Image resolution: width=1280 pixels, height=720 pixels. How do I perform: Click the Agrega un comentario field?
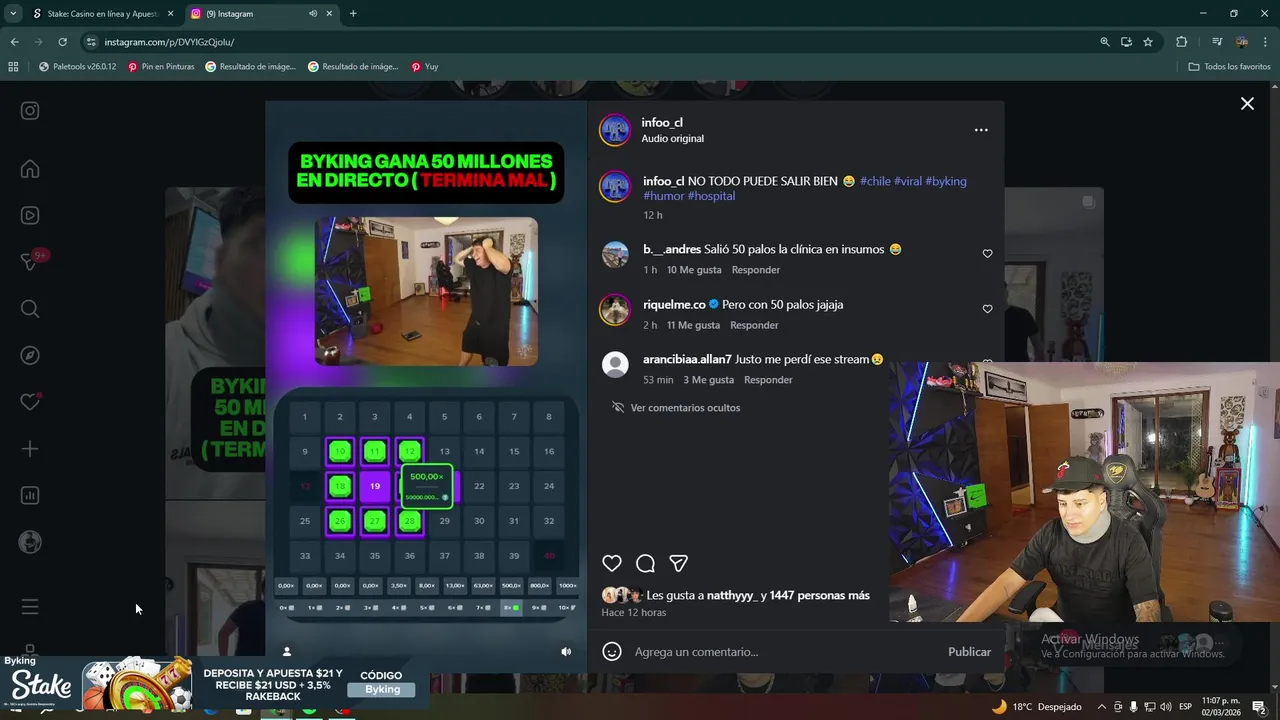[x=785, y=652]
